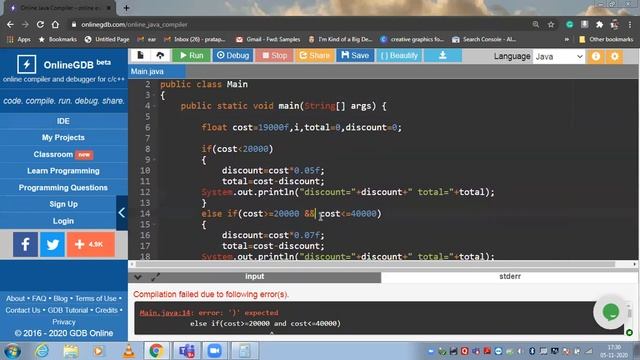Viewport: 640px width, 360px height.
Task: Click Login in sidebar
Action: point(63,221)
